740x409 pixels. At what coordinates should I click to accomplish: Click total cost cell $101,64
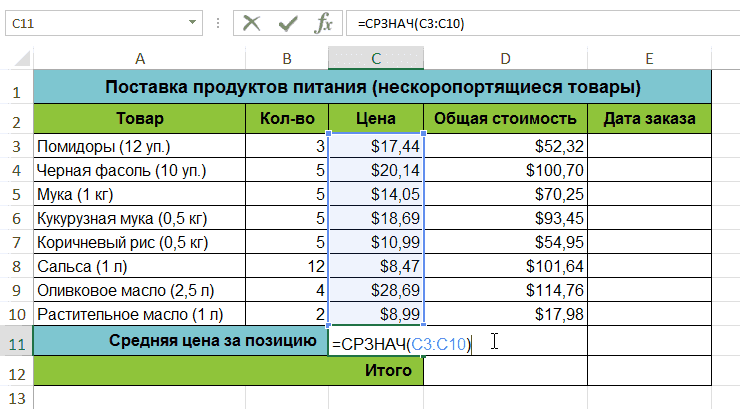pos(505,267)
